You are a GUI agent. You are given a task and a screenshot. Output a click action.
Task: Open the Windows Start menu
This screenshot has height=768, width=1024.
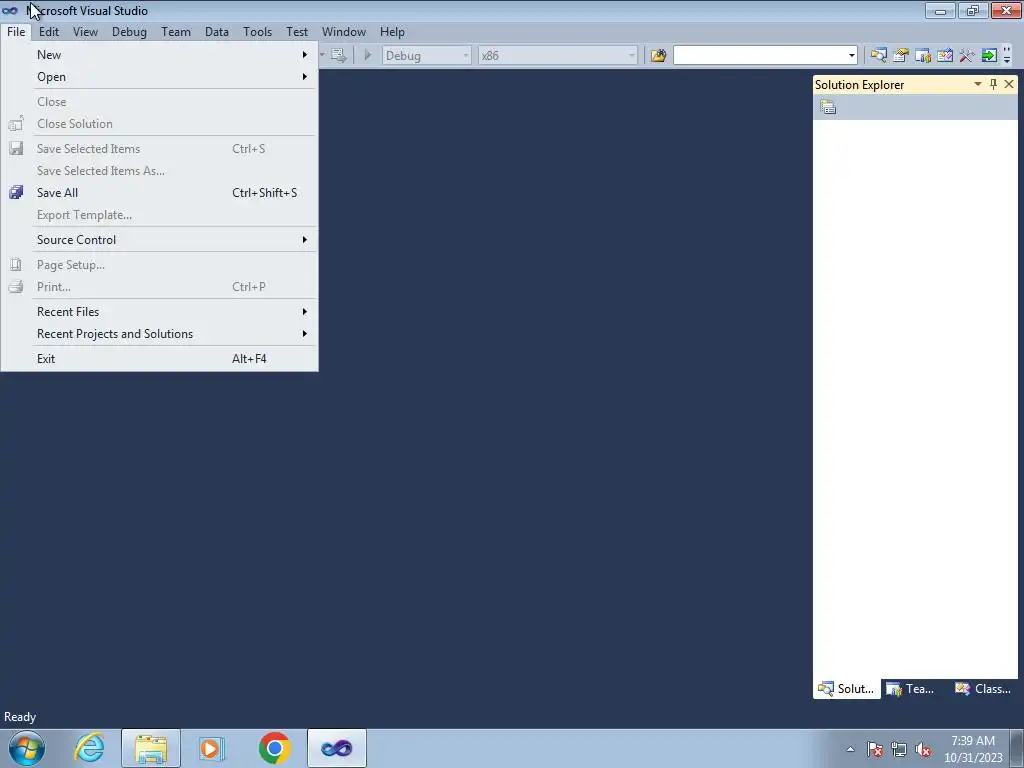27,748
